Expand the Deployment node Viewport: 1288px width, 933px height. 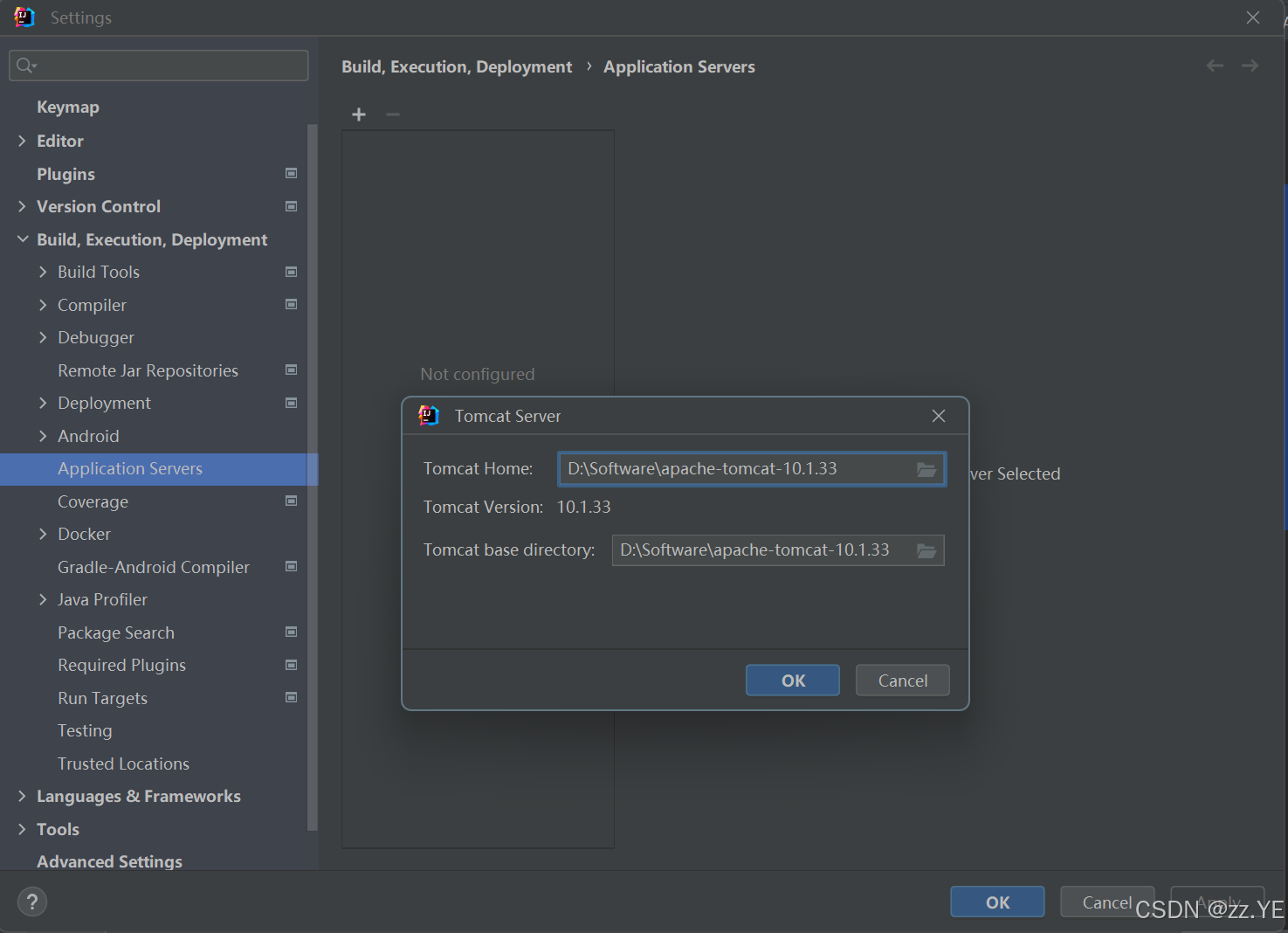pos(43,403)
